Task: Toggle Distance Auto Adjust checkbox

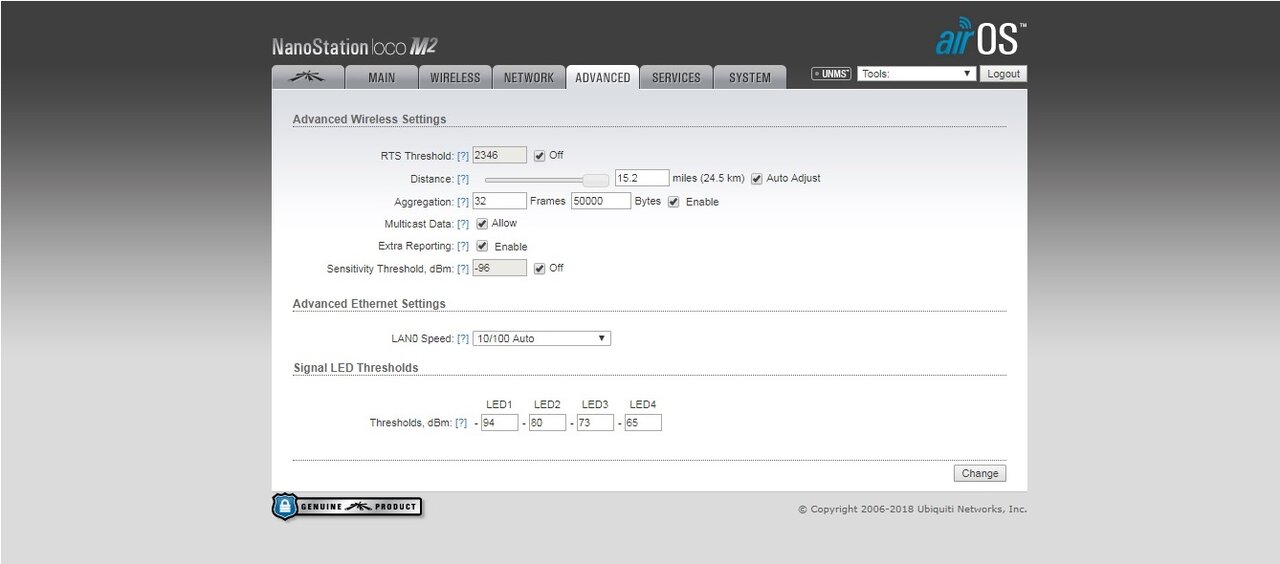Action: point(756,179)
